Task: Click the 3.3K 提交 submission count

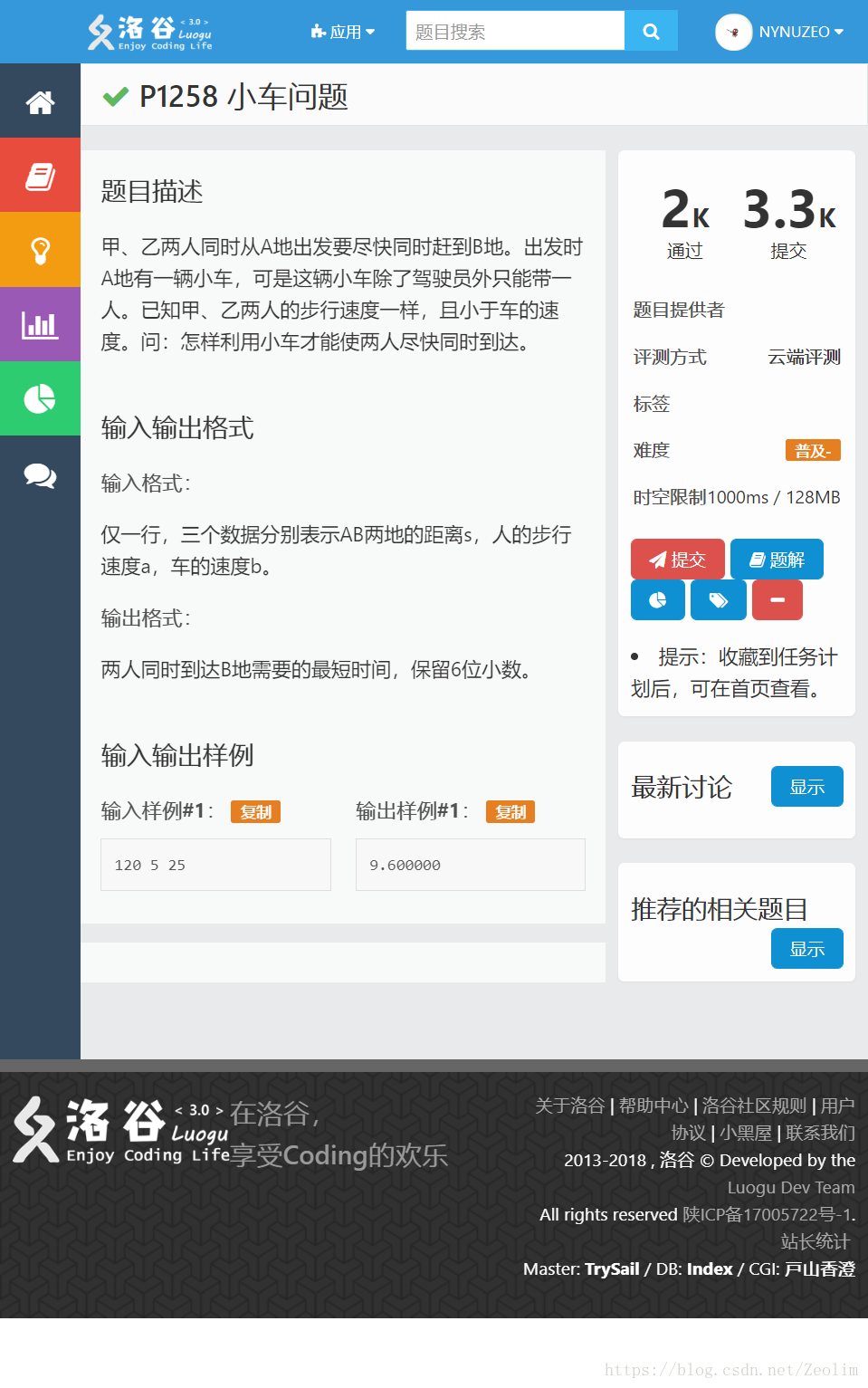Action: click(789, 223)
